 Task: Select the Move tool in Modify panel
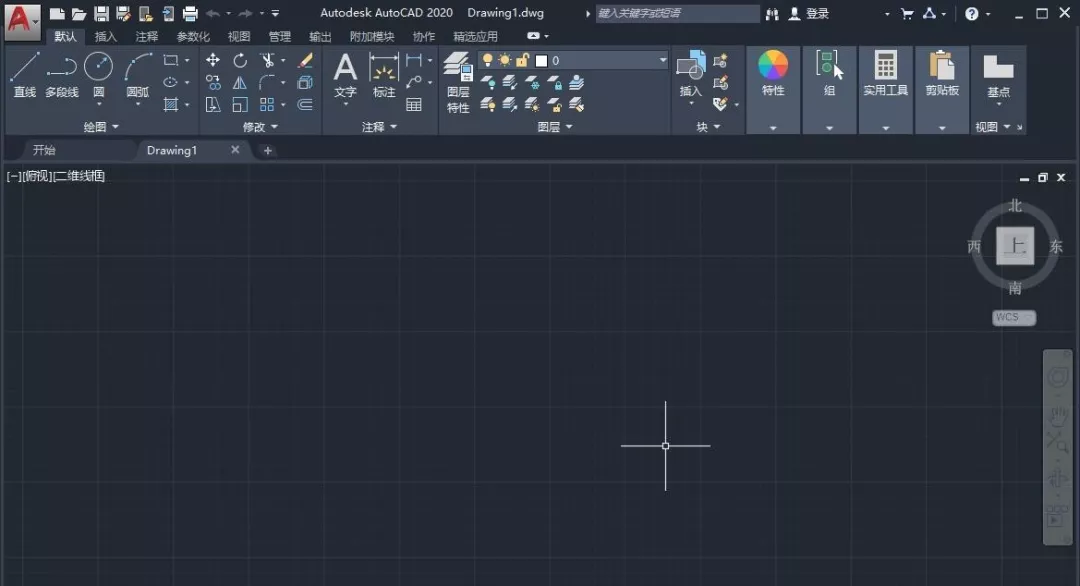tap(213, 61)
